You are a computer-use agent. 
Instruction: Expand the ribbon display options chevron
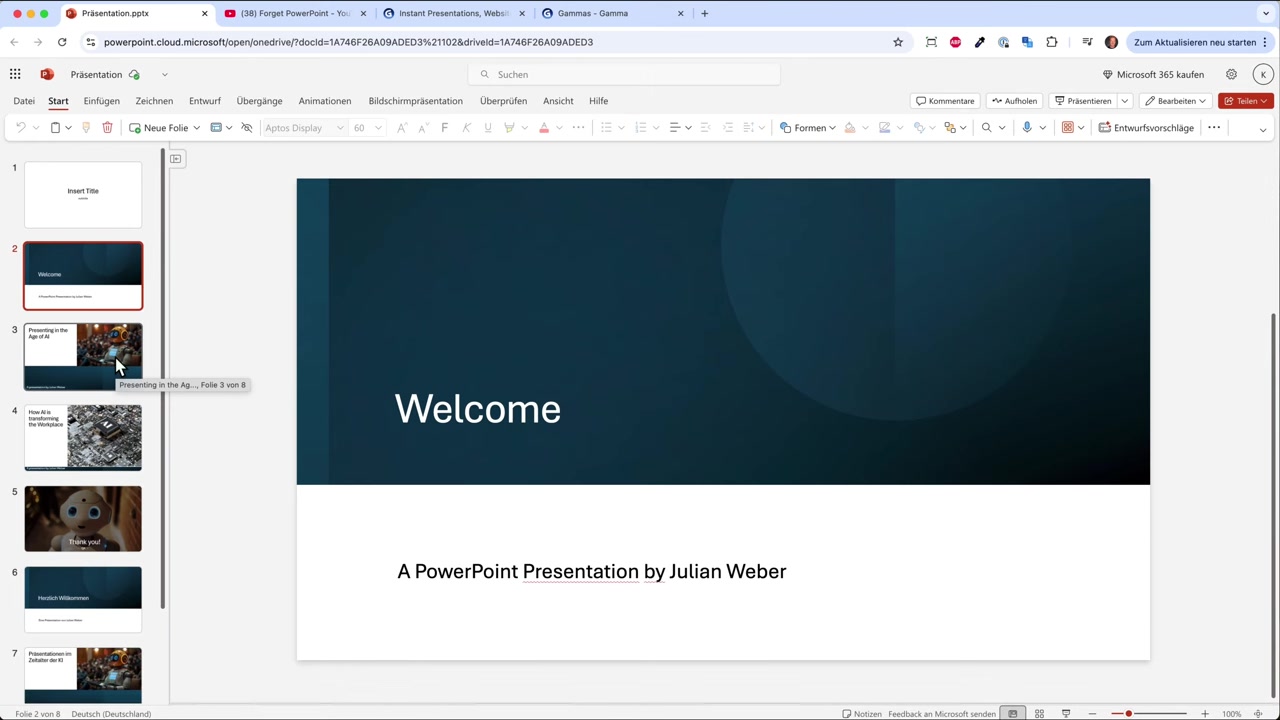click(x=1263, y=129)
